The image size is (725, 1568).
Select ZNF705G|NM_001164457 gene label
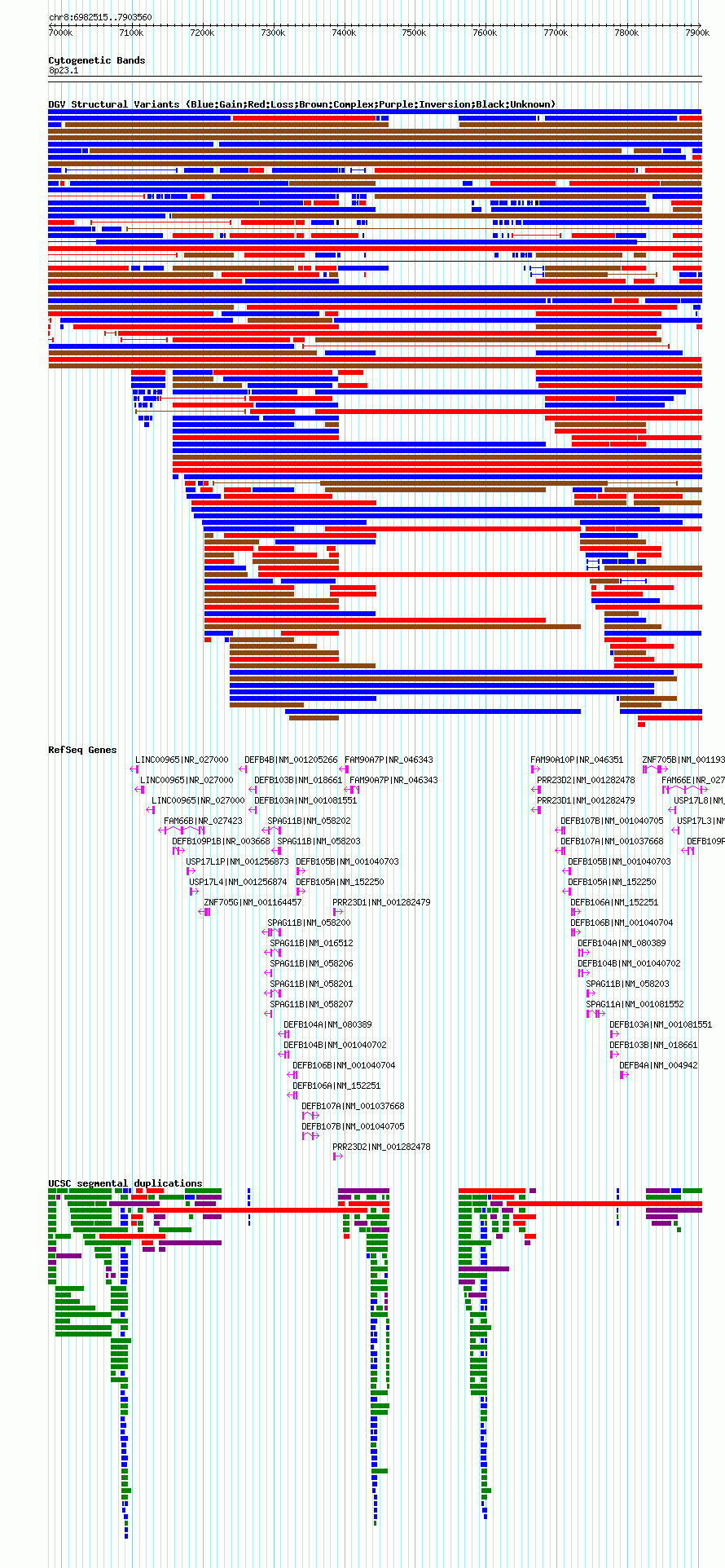coord(253,902)
